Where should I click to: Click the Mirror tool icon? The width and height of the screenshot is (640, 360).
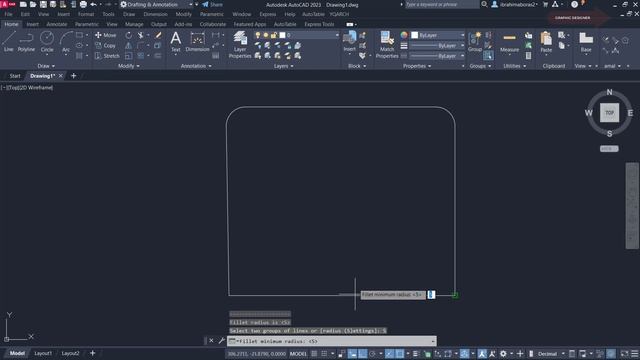pos(129,45)
